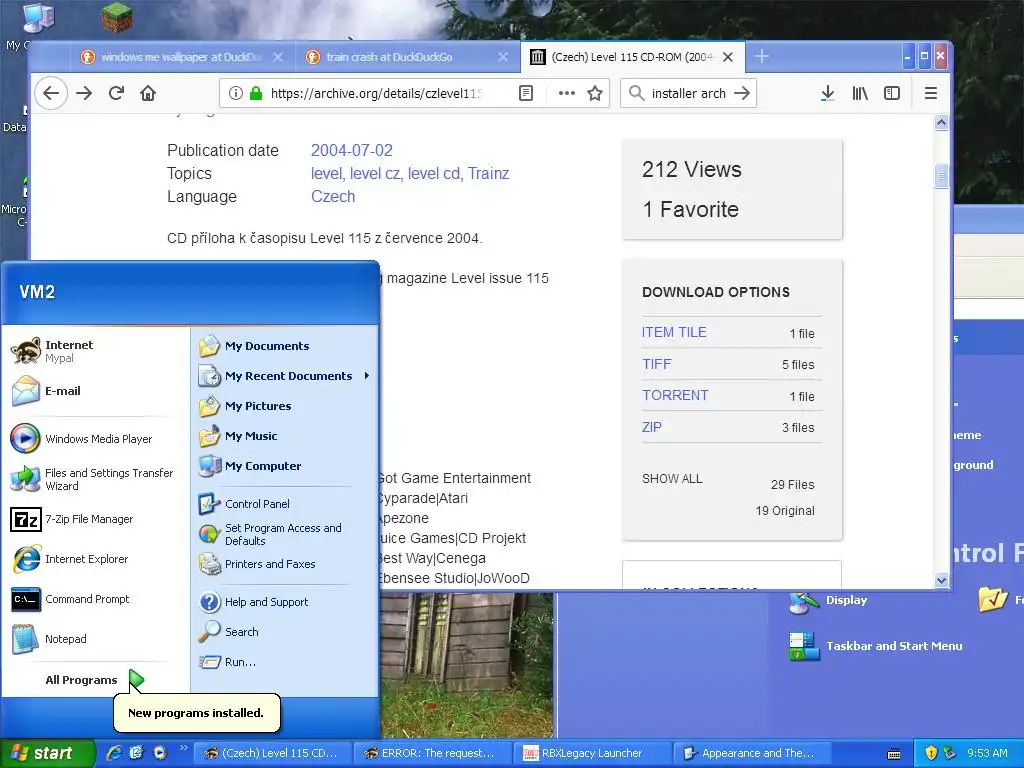This screenshot has height=768, width=1024.
Task: Open the level cz topic link
Action: [x=375, y=174]
